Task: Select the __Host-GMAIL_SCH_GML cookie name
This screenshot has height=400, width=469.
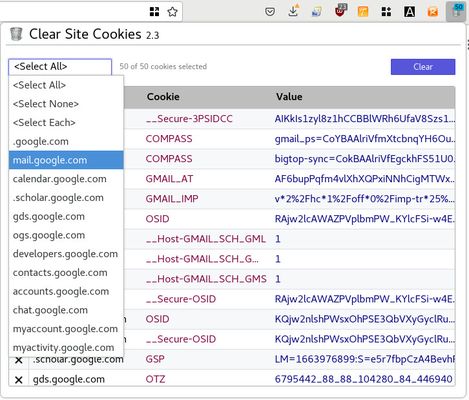Action: point(206,239)
